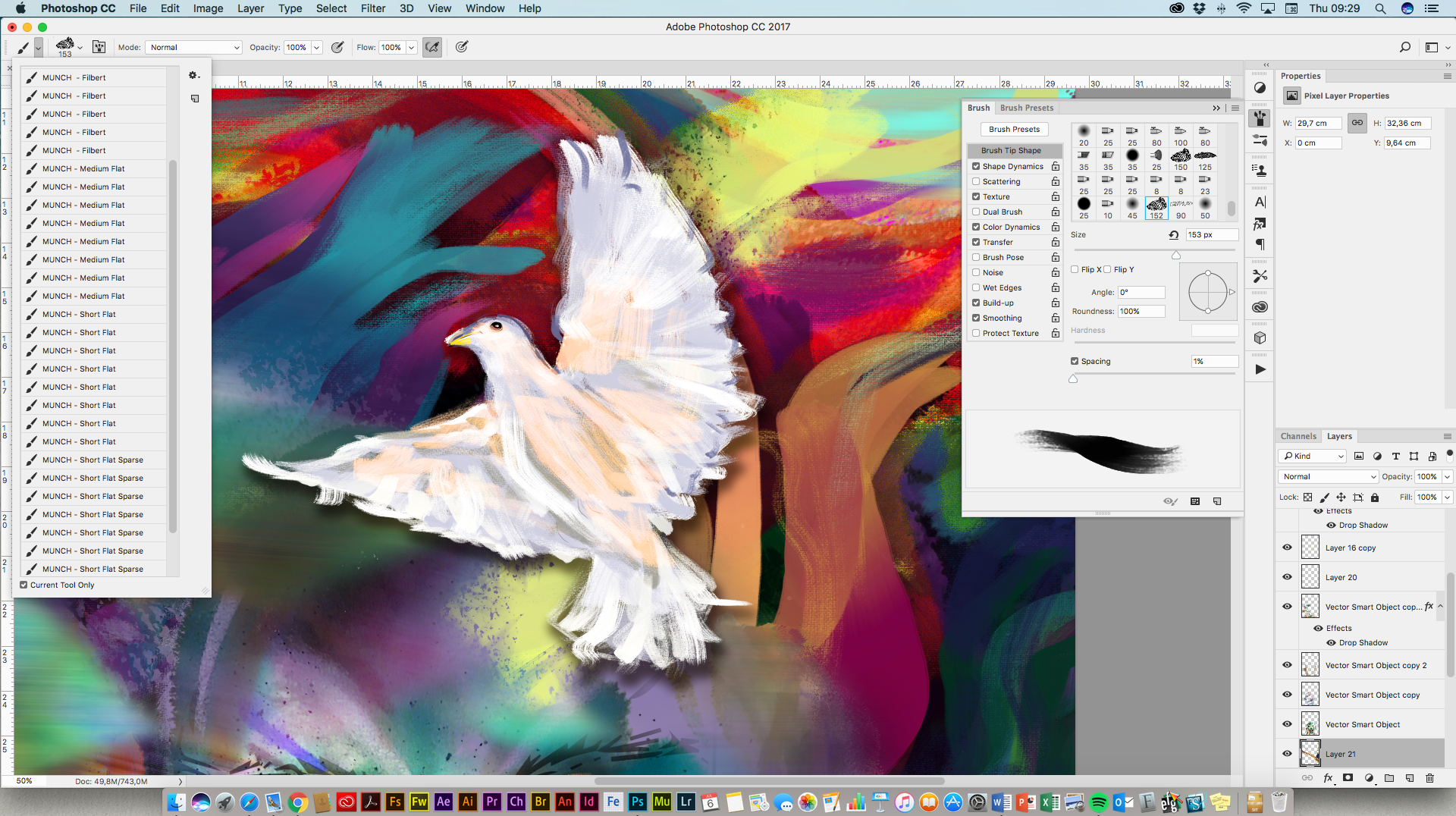Click the Spacing slider handle
The height and width of the screenshot is (816, 1456).
[x=1073, y=379]
